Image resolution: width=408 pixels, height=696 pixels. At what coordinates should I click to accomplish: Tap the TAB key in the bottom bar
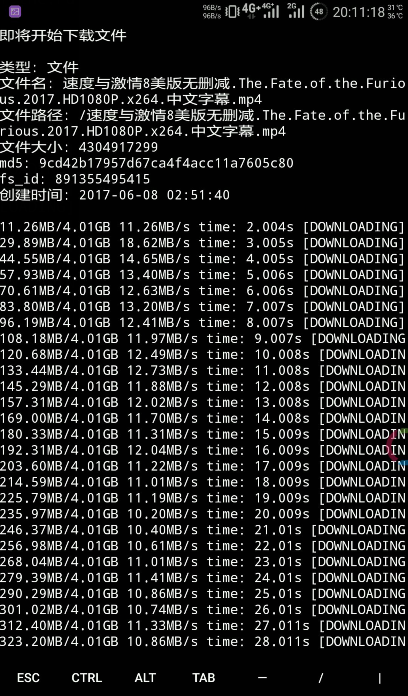point(204,678)
